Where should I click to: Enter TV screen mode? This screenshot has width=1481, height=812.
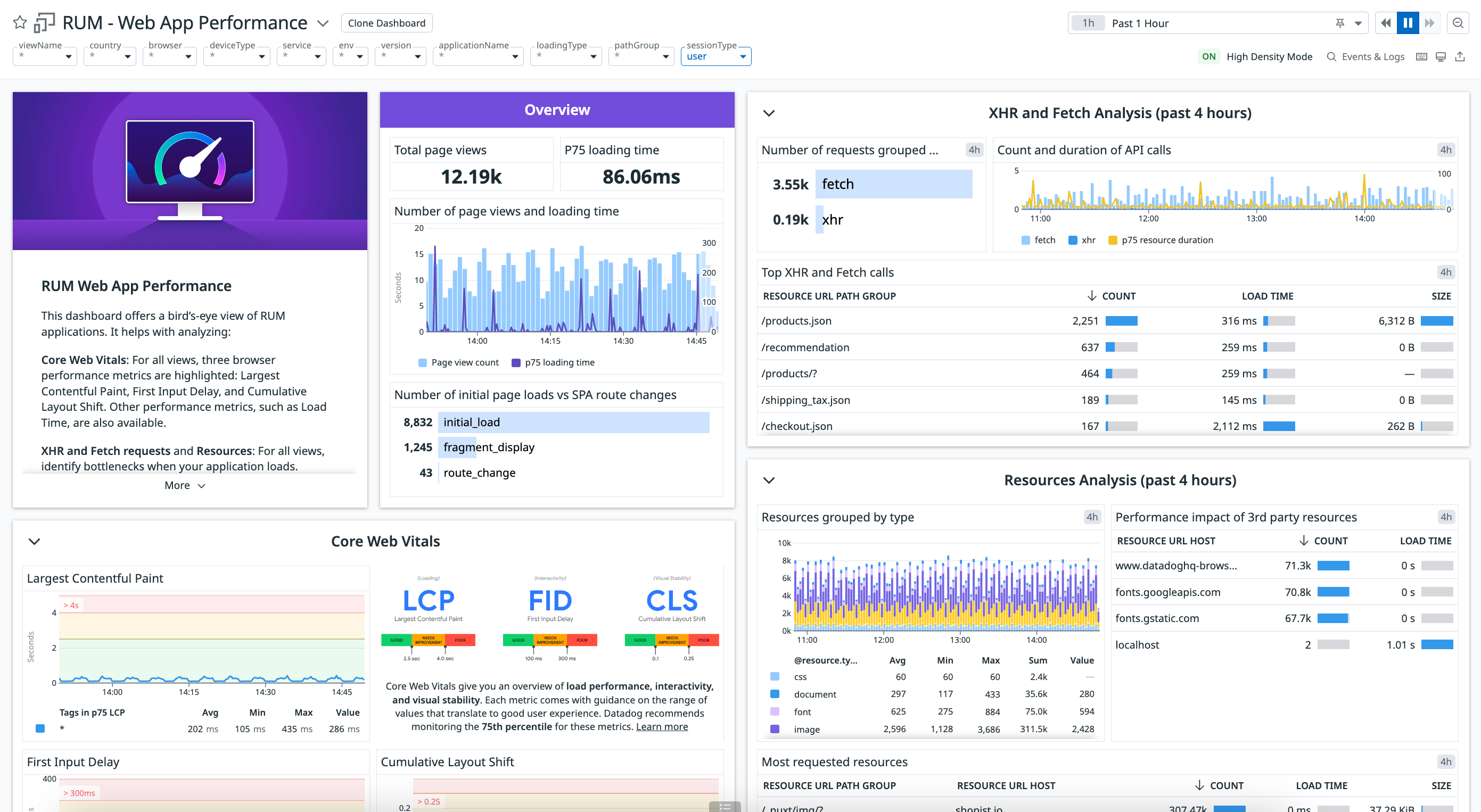pos(1441,56)
